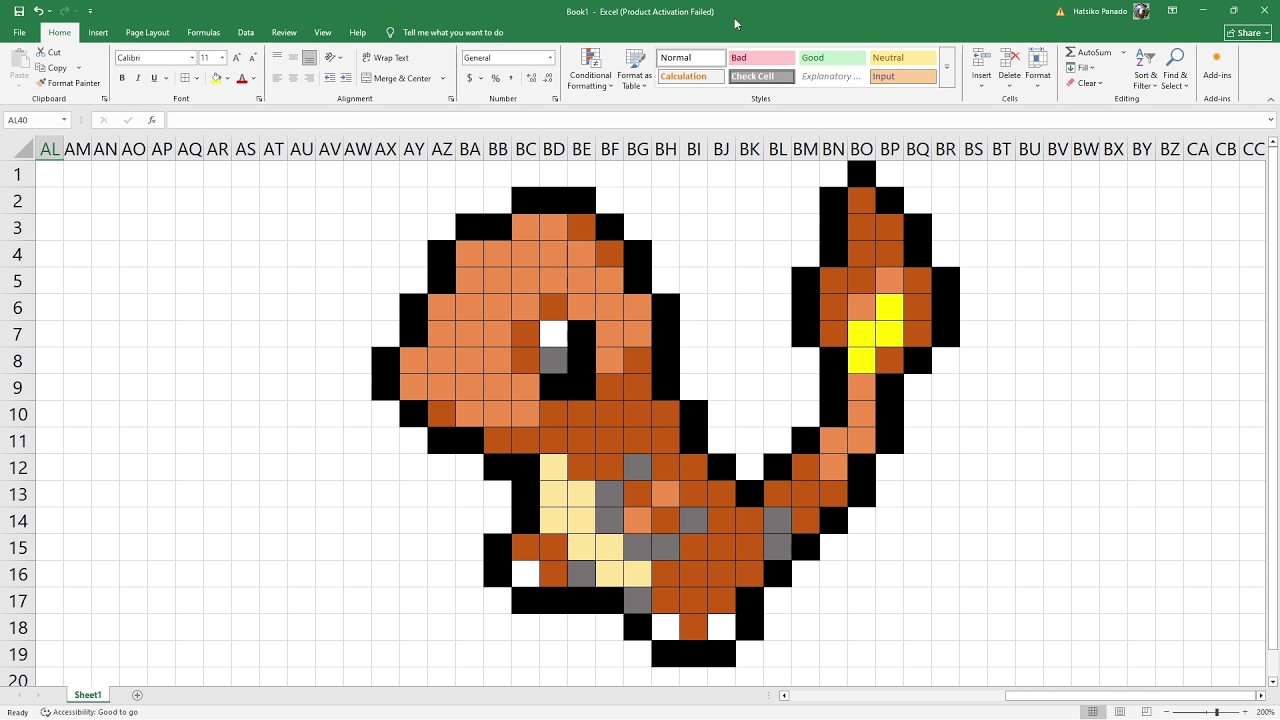This screenshot has width=1280, height=720.
Task: Align cell content to the middle
Action: pos(294,58)
